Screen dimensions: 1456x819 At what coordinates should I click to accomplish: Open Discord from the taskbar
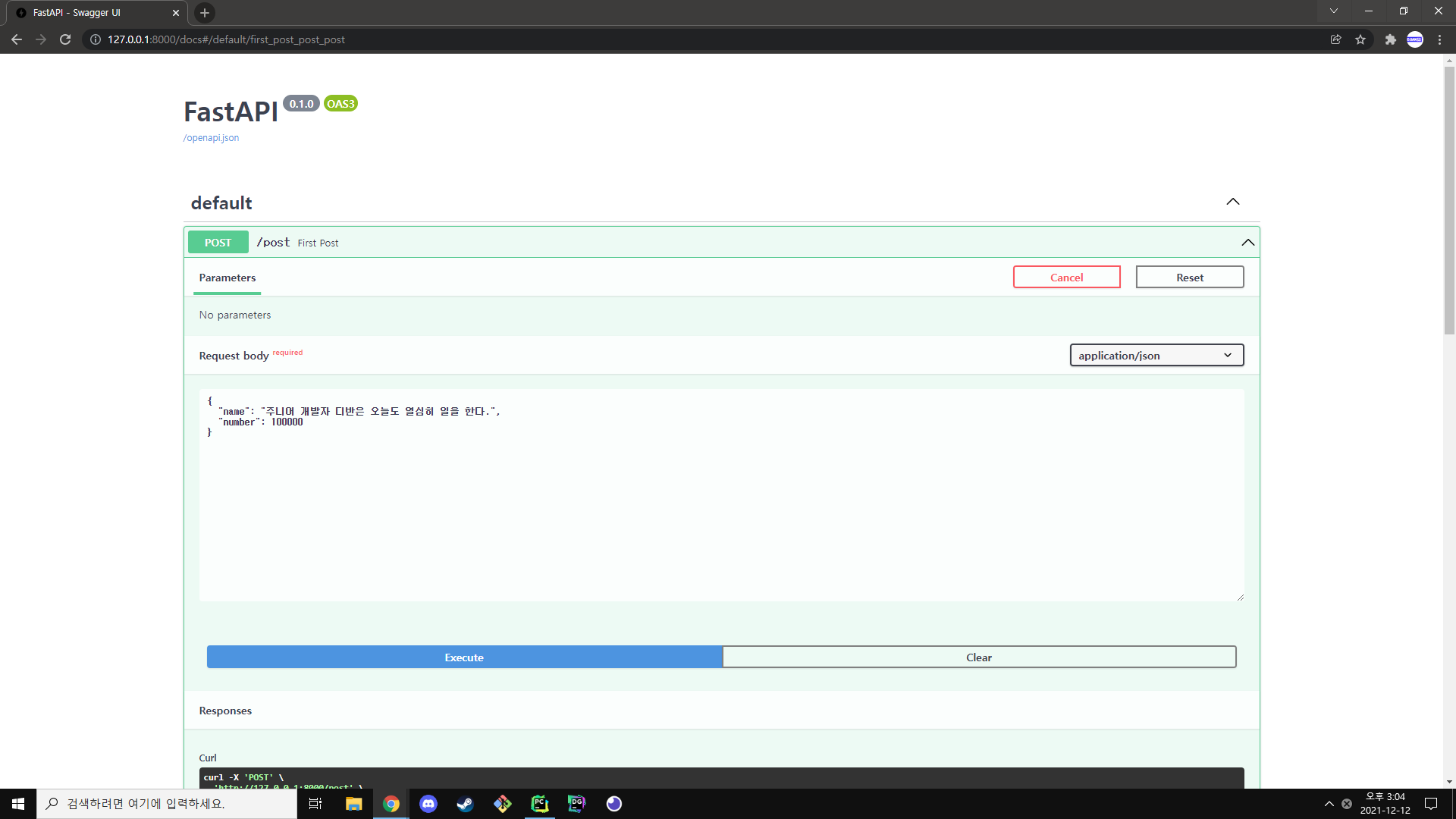[428, 804]
